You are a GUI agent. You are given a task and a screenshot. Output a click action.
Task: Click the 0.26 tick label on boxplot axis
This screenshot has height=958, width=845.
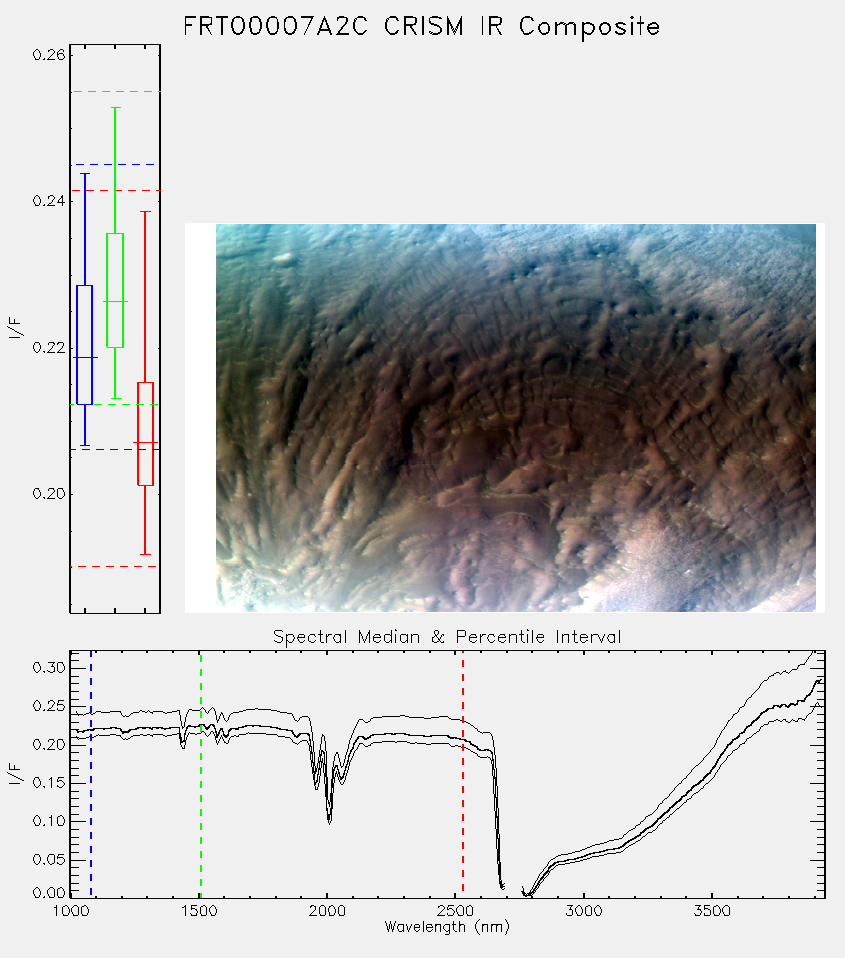[48, 55]
